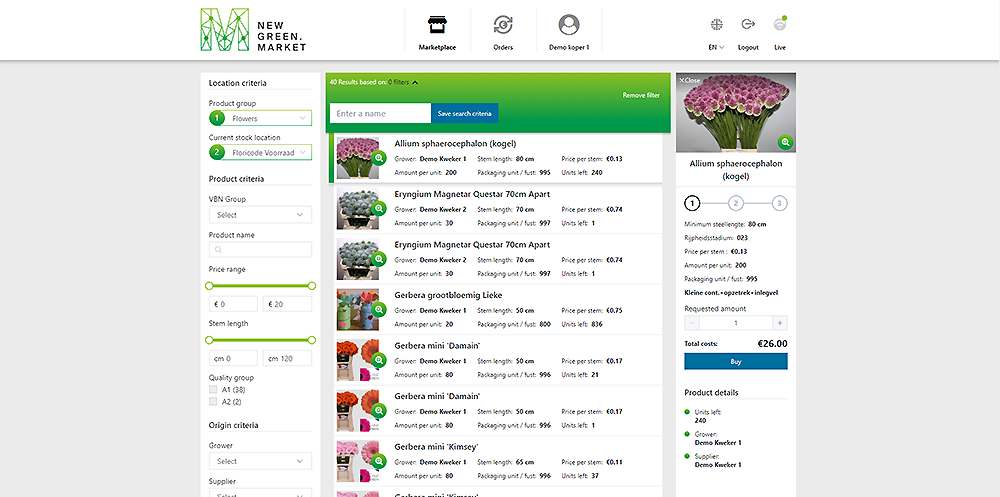Click the globe language icon

click(x=716, y=24)
